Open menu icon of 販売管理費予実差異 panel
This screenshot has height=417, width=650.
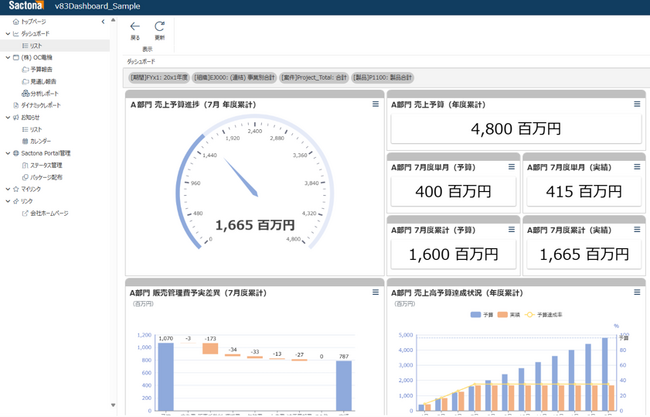[376, 292]
